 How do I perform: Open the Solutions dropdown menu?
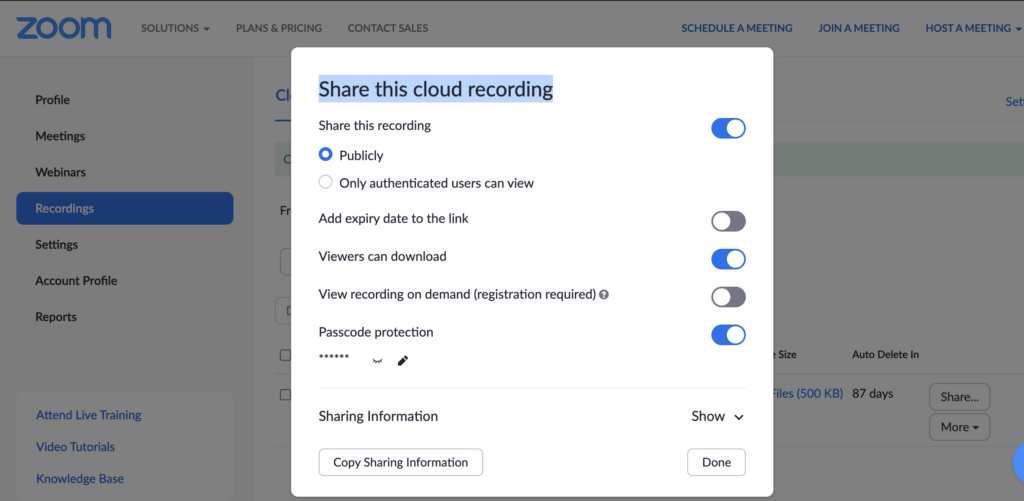click(x=175, y=28)
